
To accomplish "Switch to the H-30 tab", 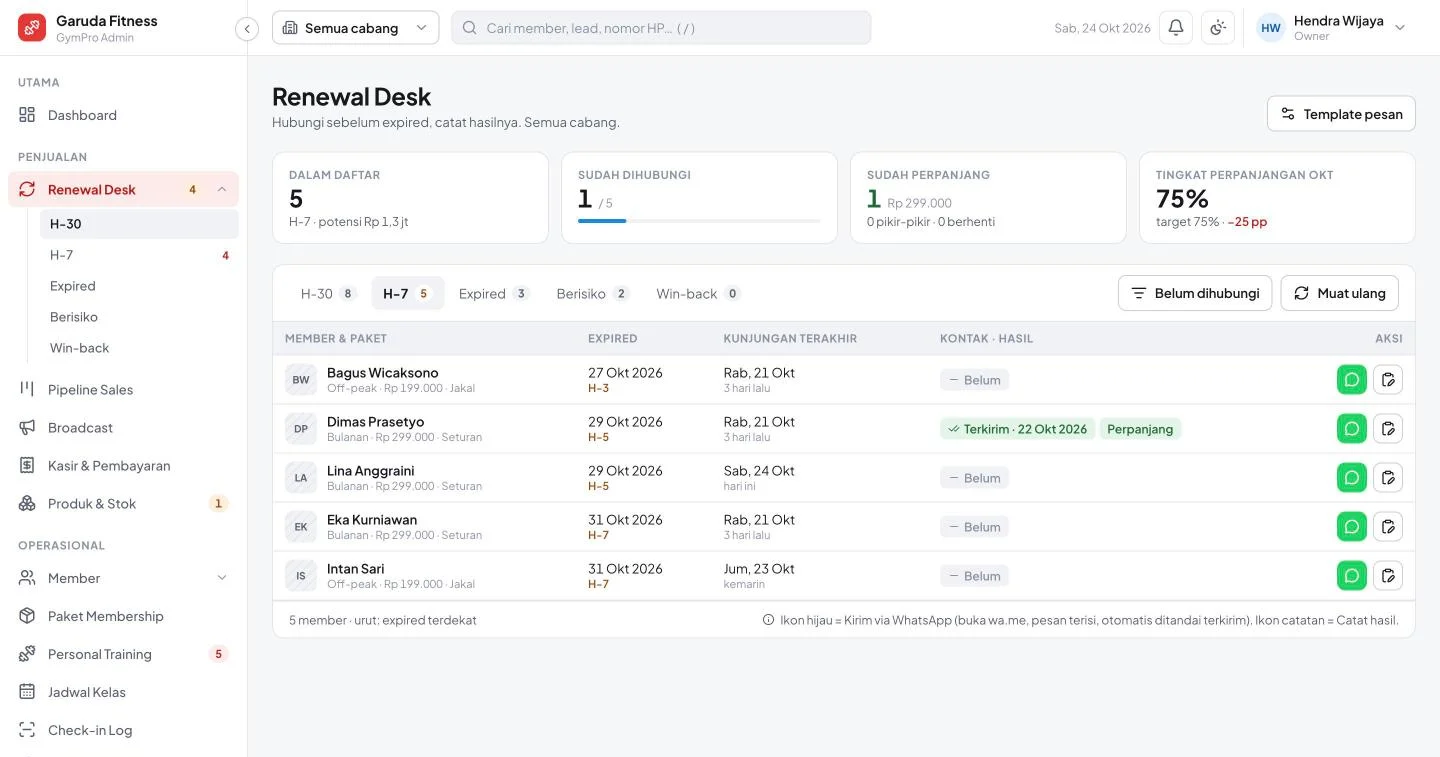I will (328, 294).
